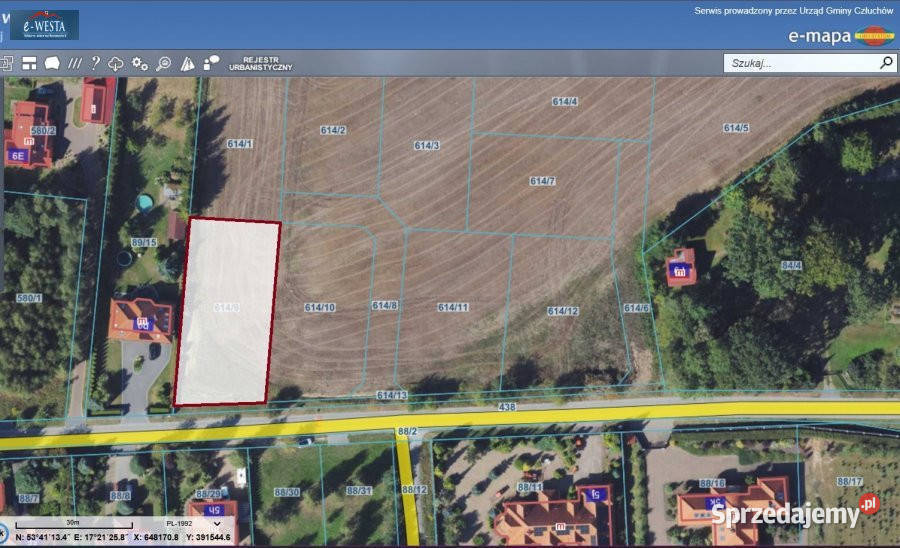
Task: Open the Rejestr Urbanistyczny menu
Action: point(260,63)
